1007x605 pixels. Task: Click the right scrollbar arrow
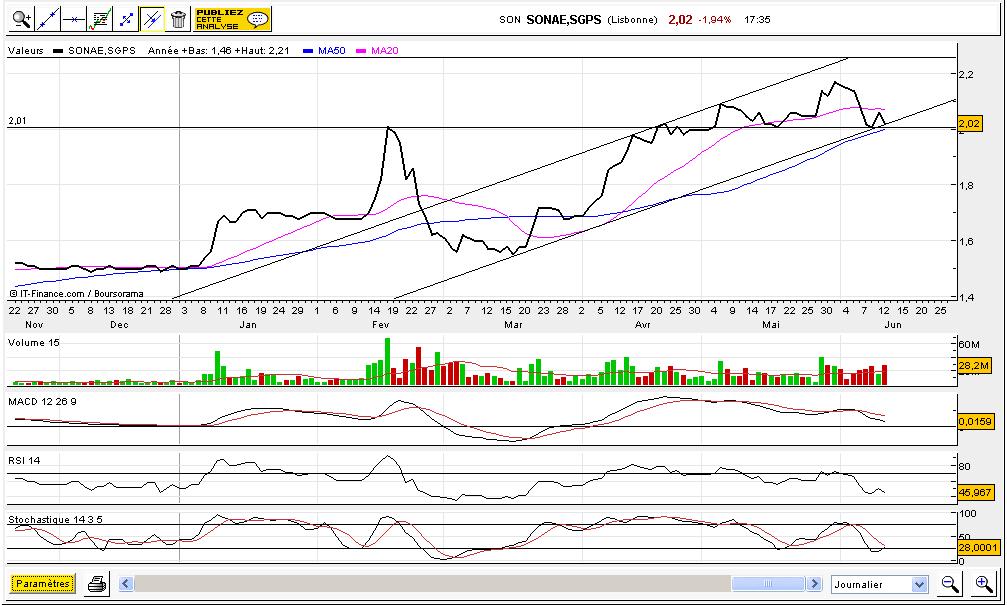pyautogui.click(x=814, y=584)
